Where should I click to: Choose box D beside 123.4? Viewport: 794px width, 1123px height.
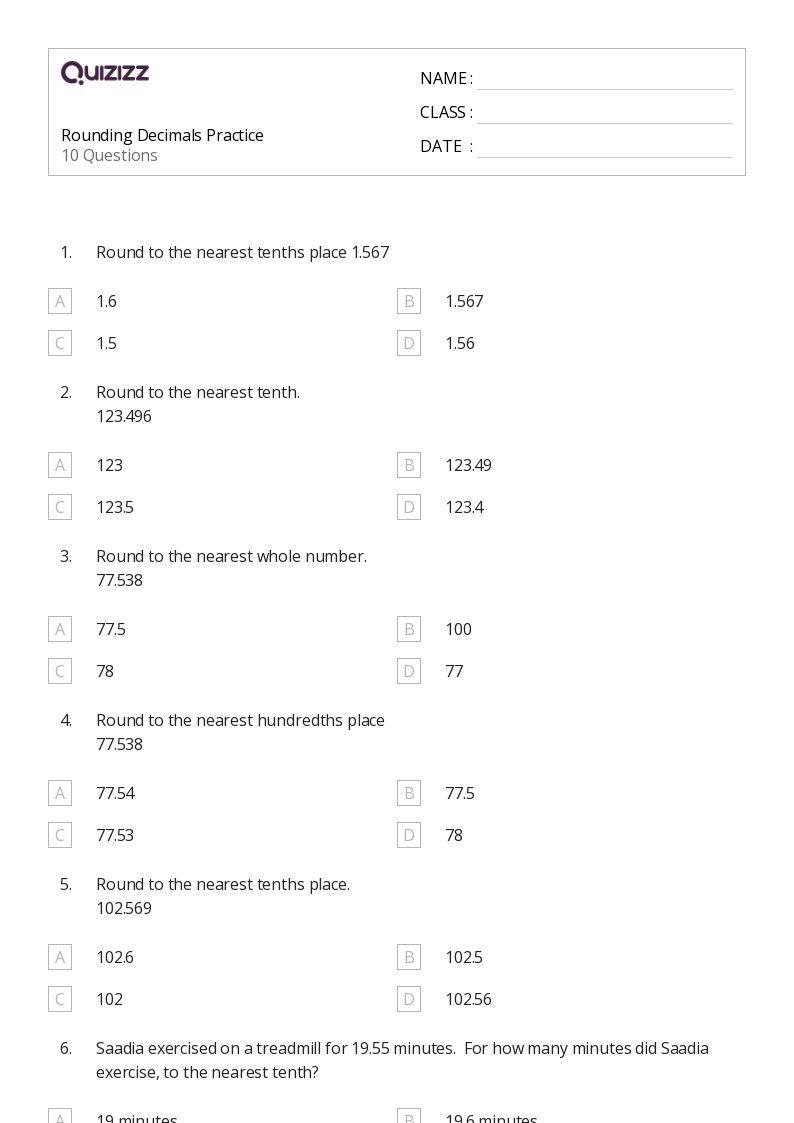[x=409, y=508]
